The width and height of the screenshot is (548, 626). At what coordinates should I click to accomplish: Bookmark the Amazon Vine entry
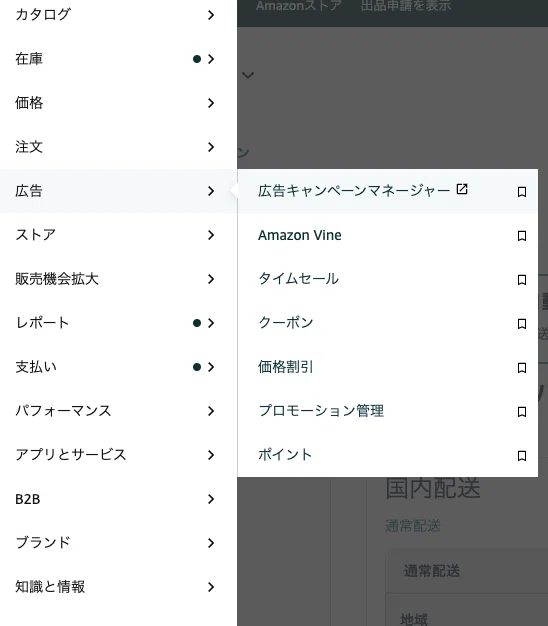(521, 236)
